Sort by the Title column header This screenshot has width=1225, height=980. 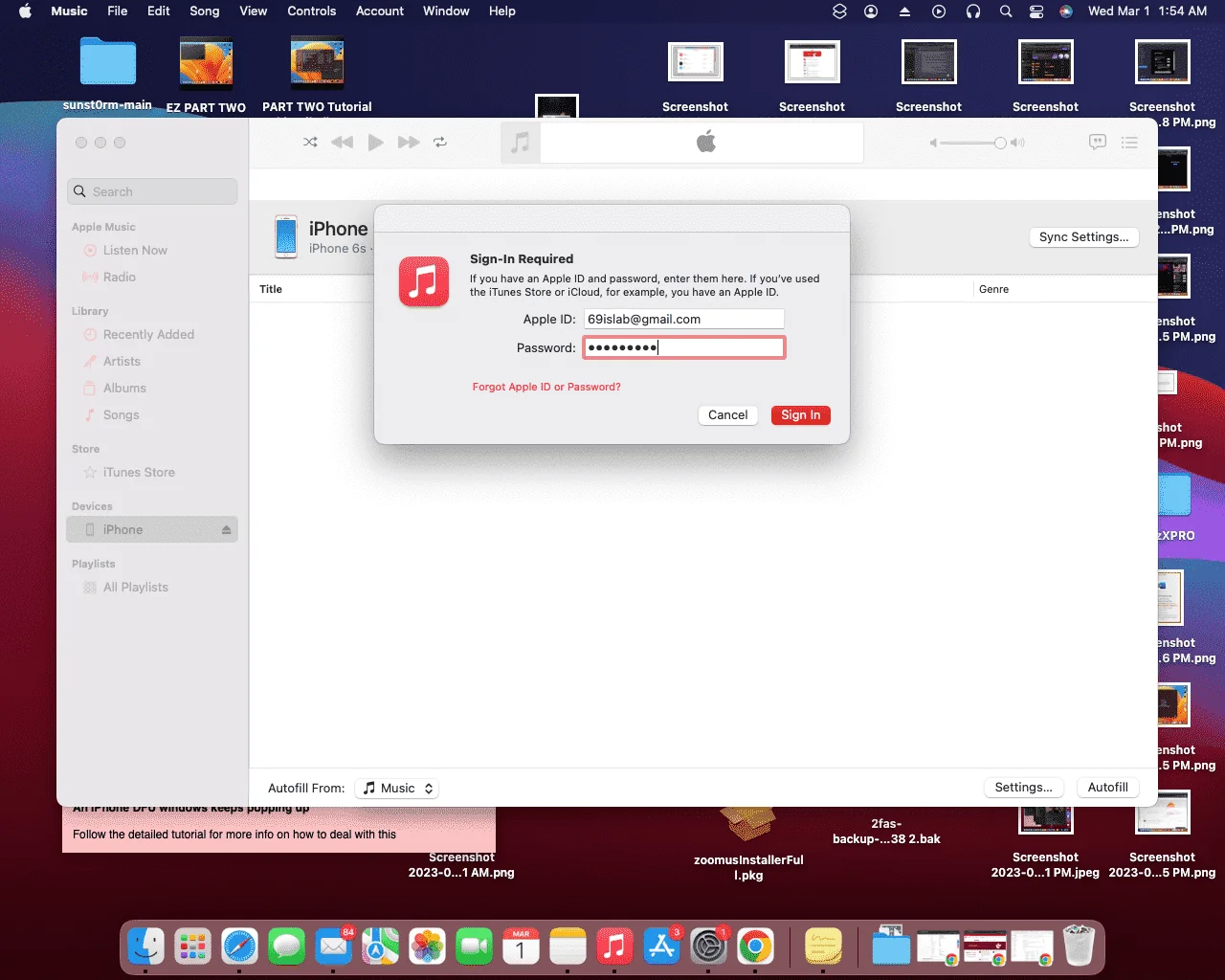pos(271,289)
